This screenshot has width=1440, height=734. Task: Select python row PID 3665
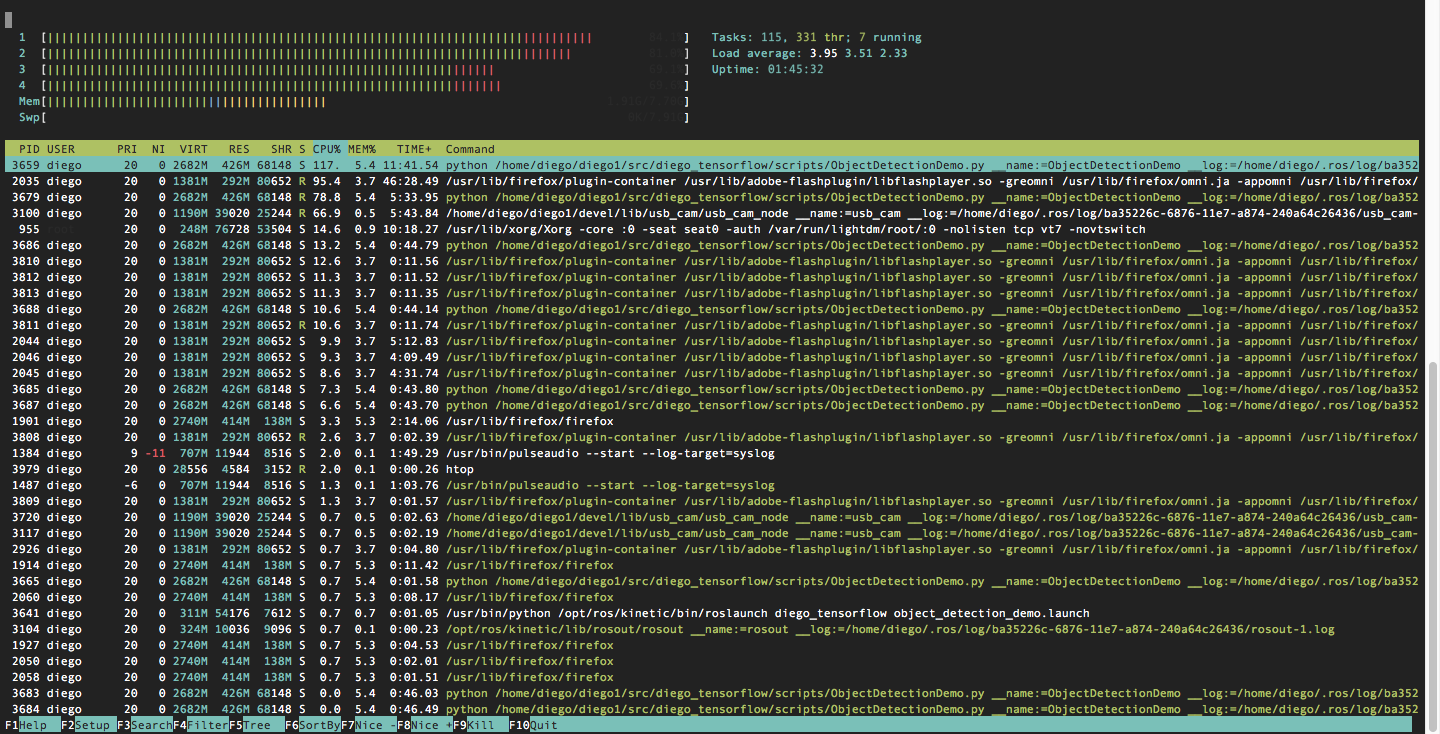tap(711, 581)
